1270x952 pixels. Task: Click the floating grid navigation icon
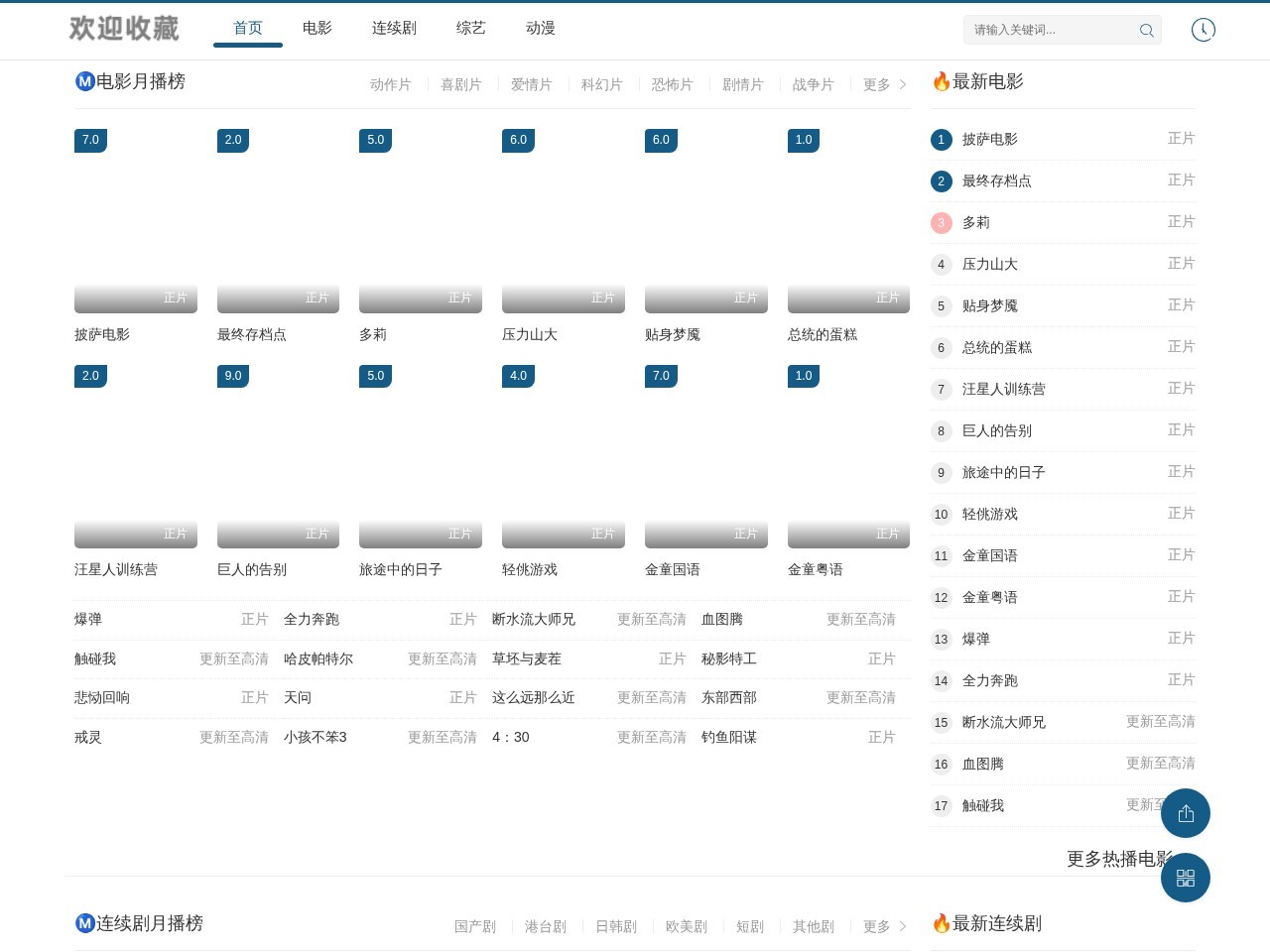[x=1186, y=878]
